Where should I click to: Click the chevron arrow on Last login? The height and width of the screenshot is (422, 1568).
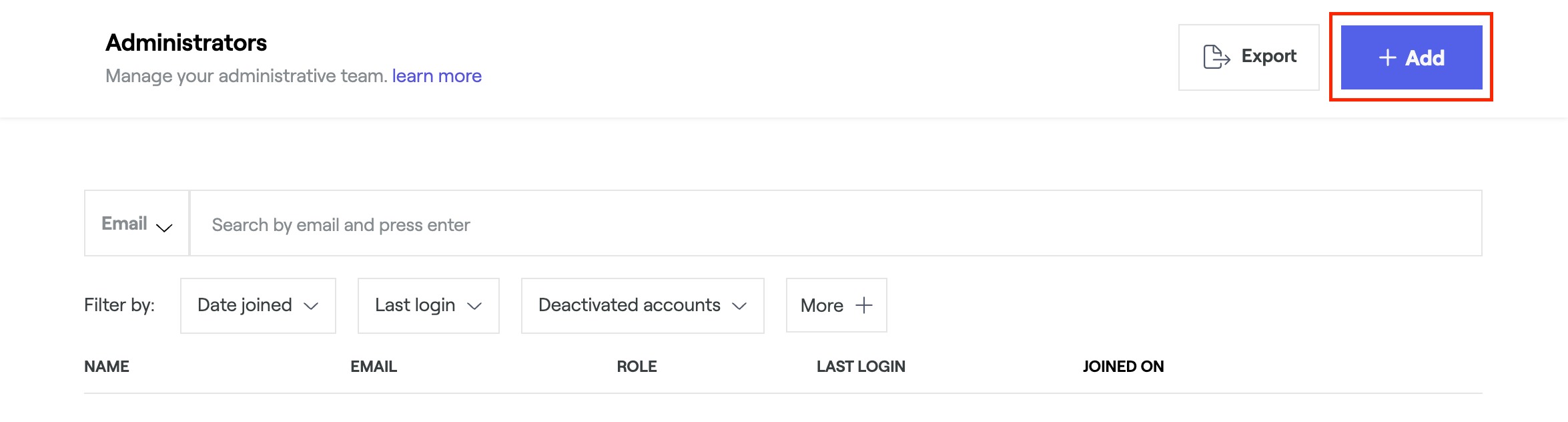(474, 306)
